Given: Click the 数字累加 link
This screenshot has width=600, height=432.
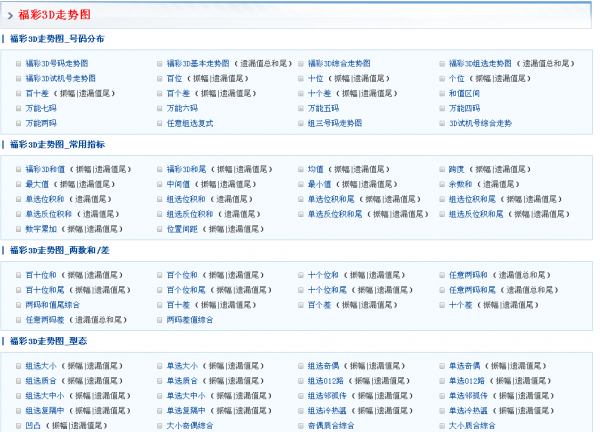Looking at the screenshot, I should 41,229.
